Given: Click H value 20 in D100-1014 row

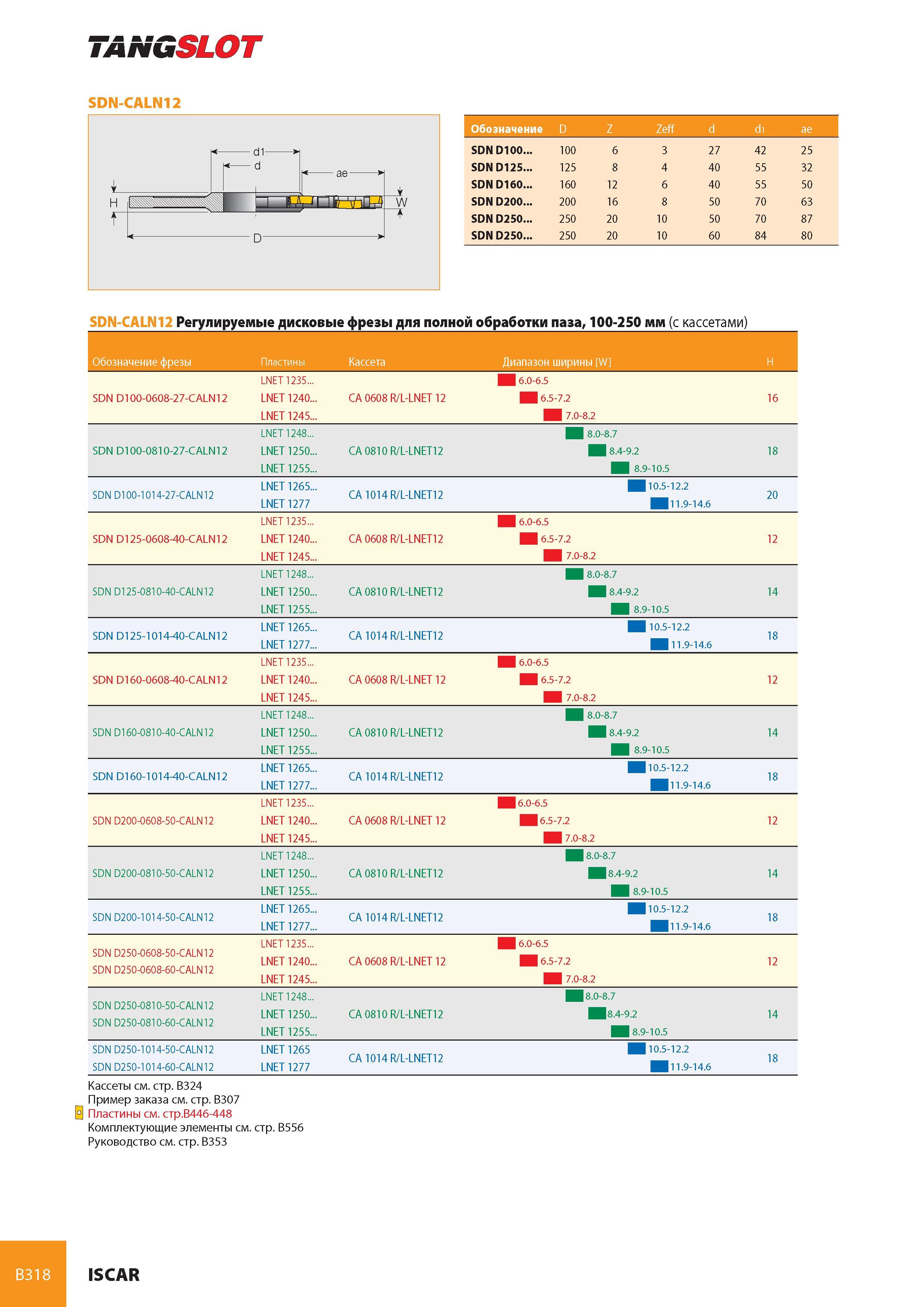Looking at the screenshot, I should (x=772, y=495).
